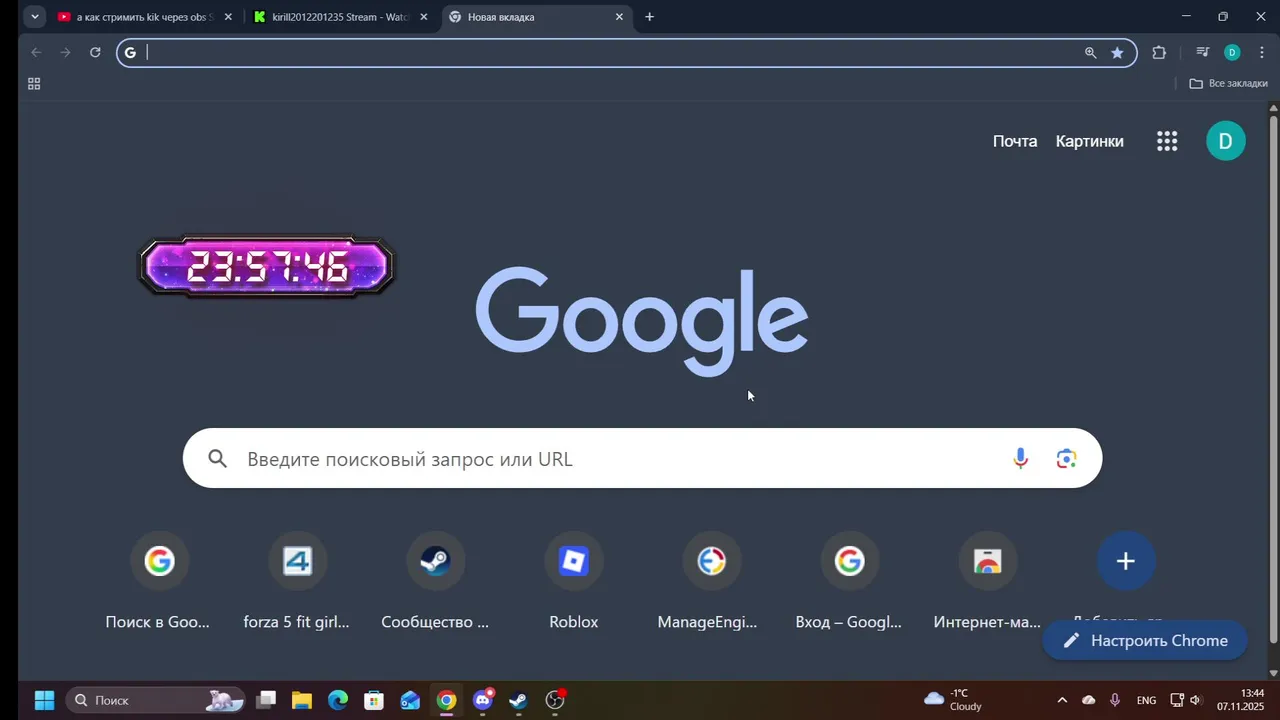
Task: Close the kirill2012201235 Stream tab
Action: (x=424, y=17)
